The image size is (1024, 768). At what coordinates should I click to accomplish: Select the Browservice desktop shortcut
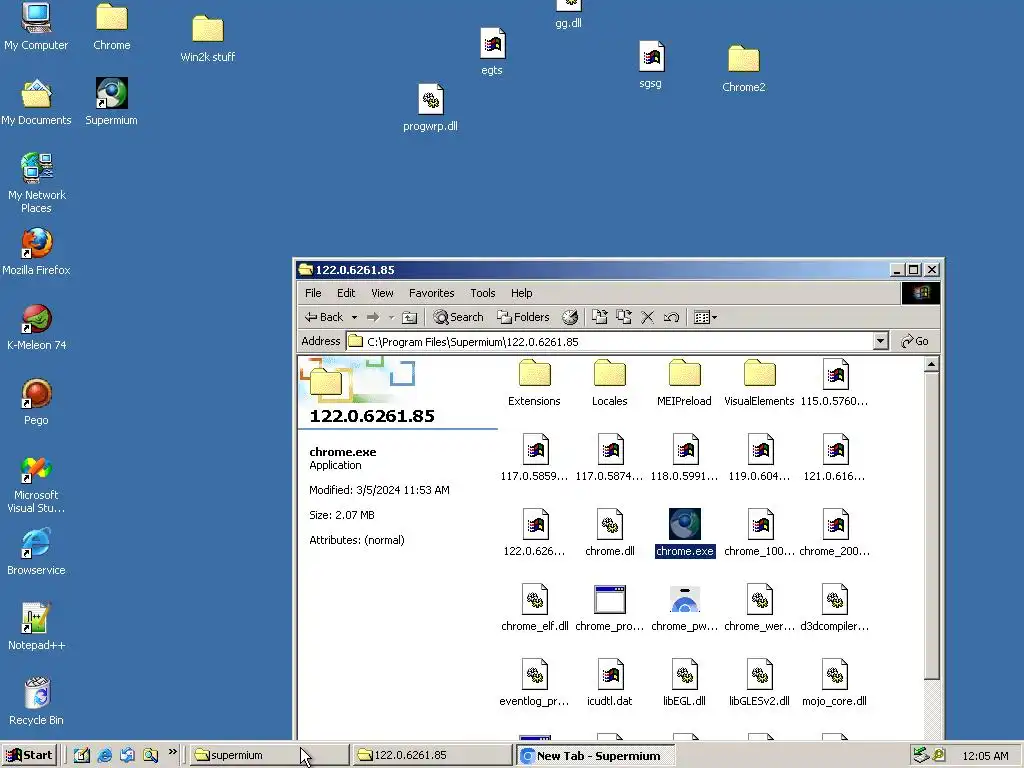pos(36,552)
